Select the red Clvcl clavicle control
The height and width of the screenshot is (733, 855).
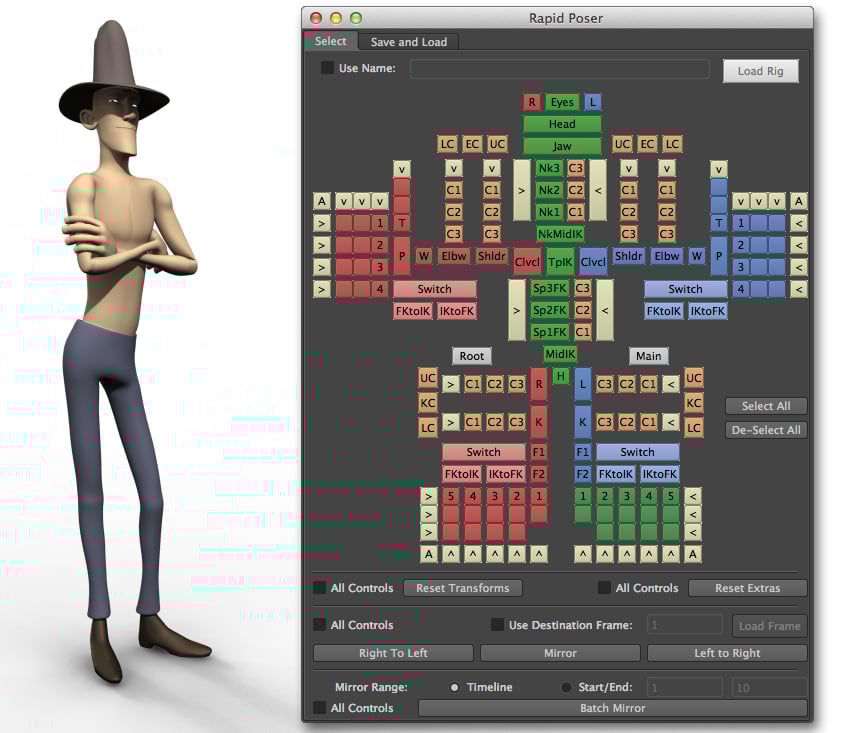coord(527,262)
